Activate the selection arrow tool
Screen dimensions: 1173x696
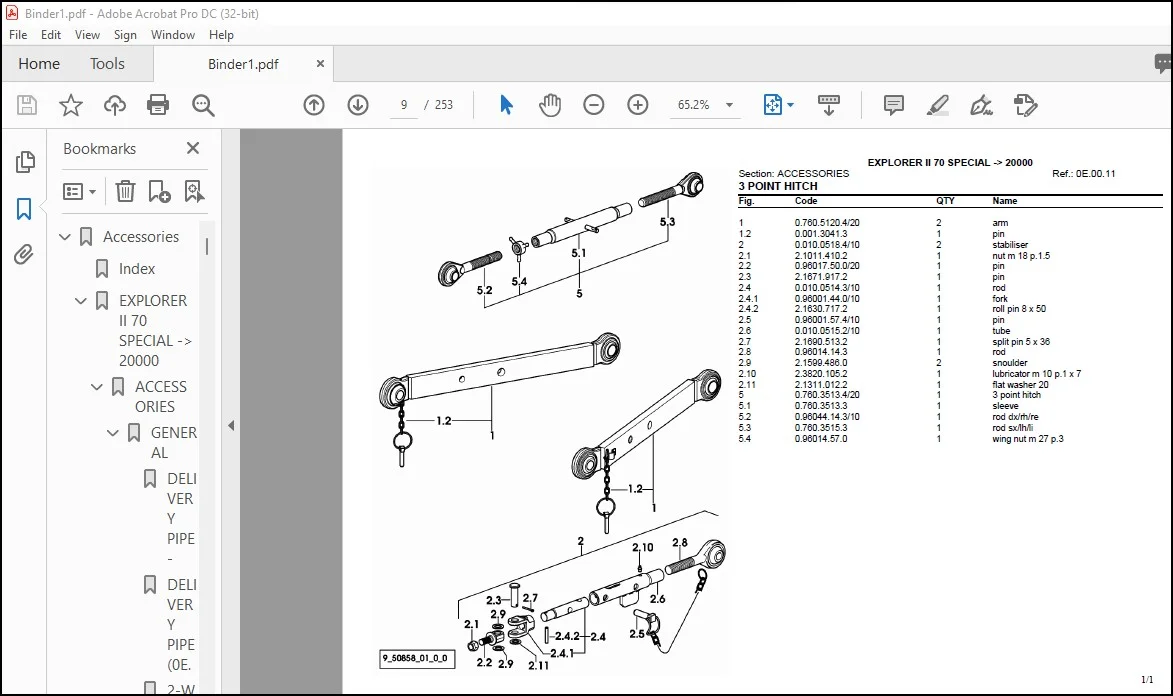point(506,105)
